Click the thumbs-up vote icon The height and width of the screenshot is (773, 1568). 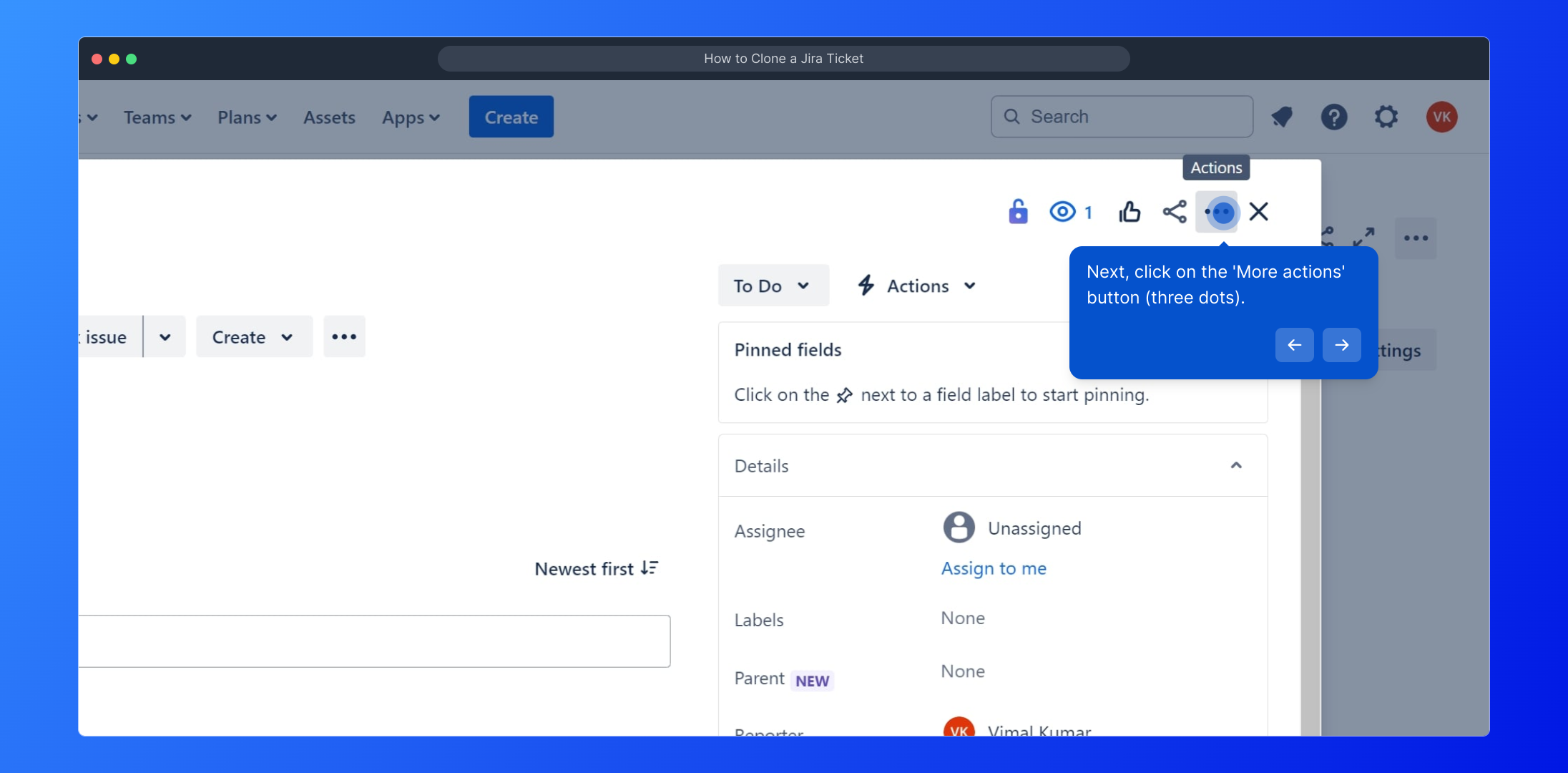(x=1130, y=212)
